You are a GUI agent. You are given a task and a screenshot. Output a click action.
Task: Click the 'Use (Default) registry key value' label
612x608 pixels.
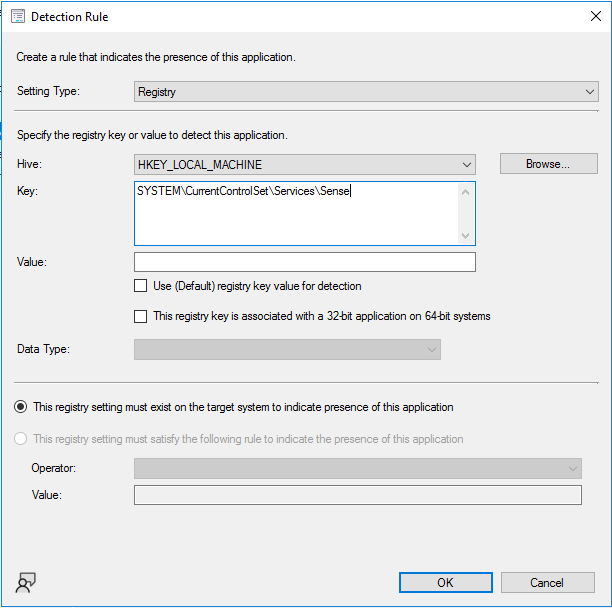[x=257, y=286]
